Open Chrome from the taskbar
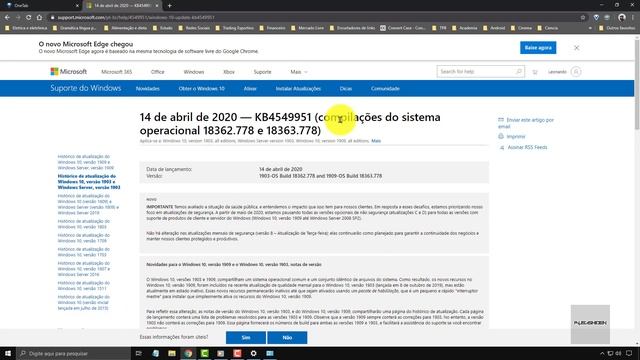Screen dimensions: 640x360 click(x=188, y=353)
